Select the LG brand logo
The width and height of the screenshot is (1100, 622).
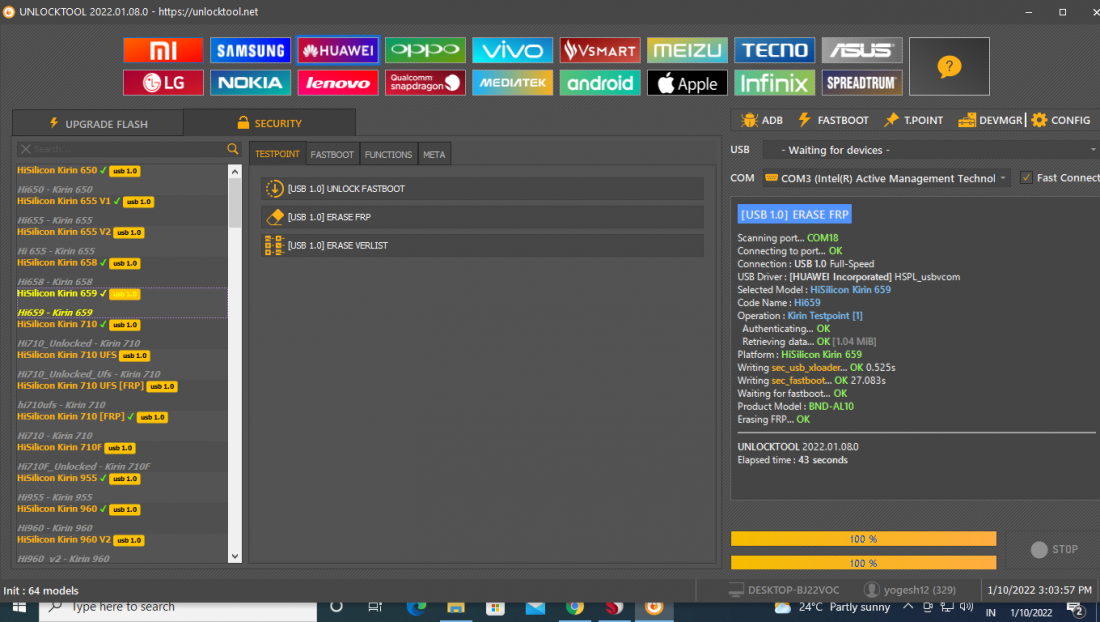pyautogui.click(x=163, y=83)
